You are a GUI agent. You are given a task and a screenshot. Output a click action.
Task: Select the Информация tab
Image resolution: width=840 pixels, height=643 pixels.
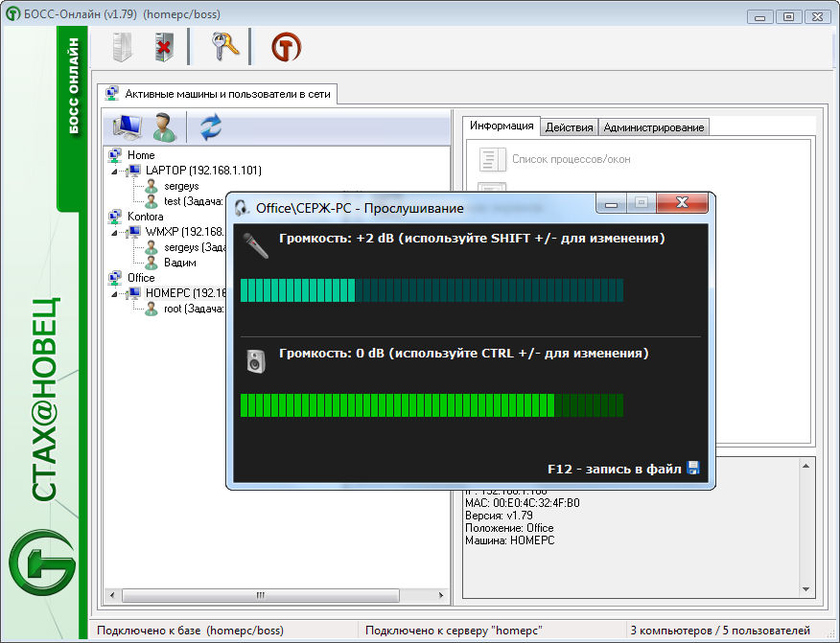(502, 126)
